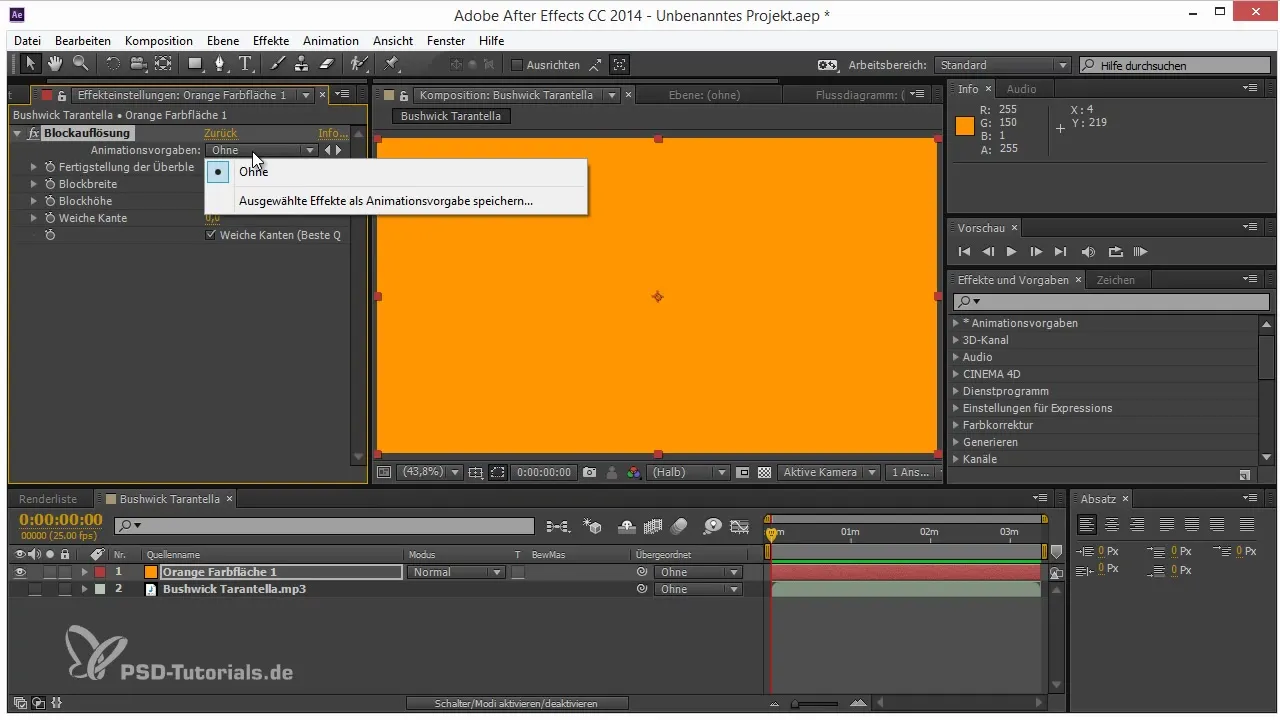The image size is (1280, 720).
Task: Toggle preserve transparency T box for layer 1
Action: pyautogui.click(x=518, y=572)
